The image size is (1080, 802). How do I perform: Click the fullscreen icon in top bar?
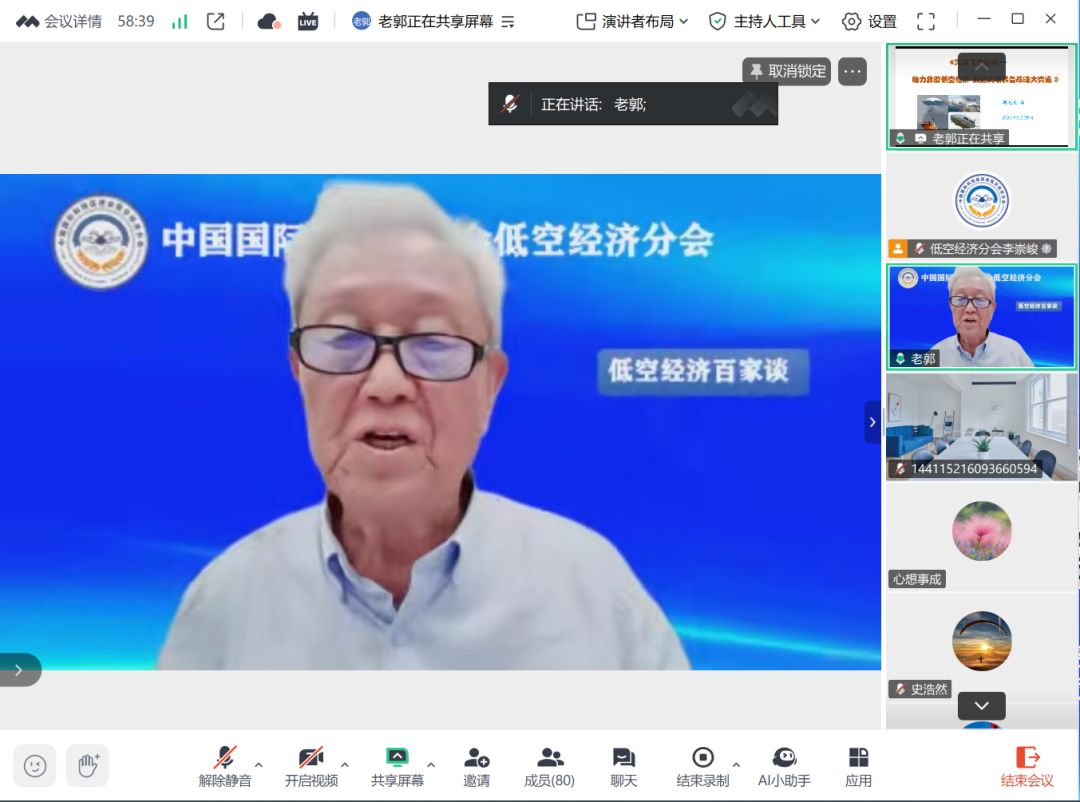926,21
